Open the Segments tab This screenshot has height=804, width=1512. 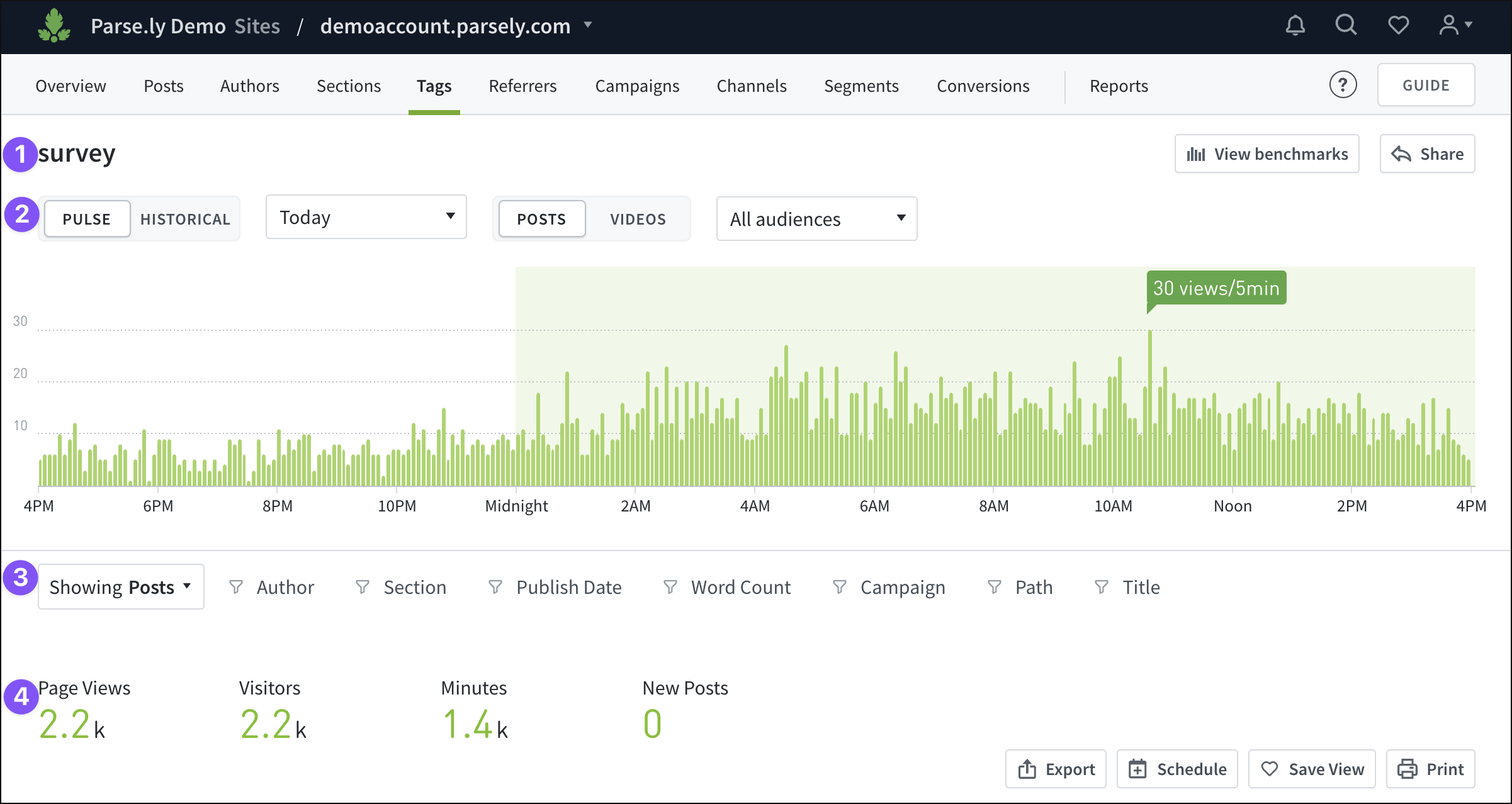tap(862, 86)
